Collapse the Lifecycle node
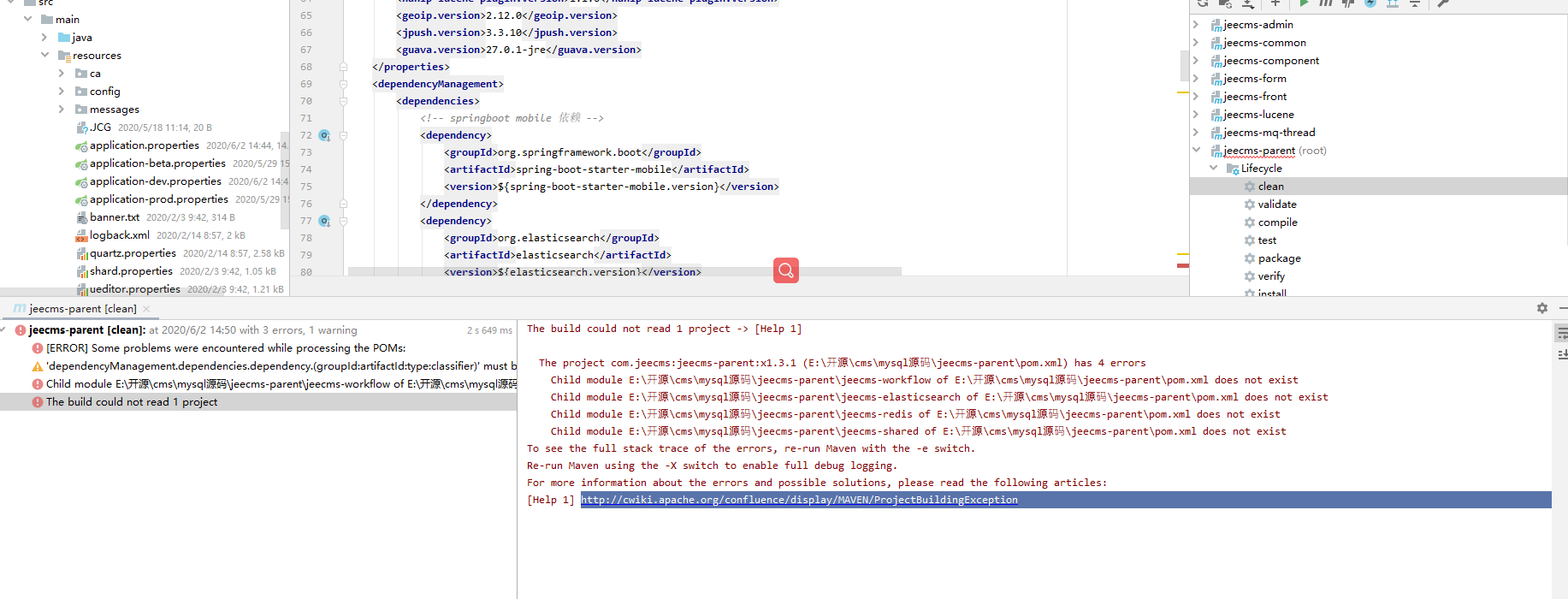 click(1213, 169)
